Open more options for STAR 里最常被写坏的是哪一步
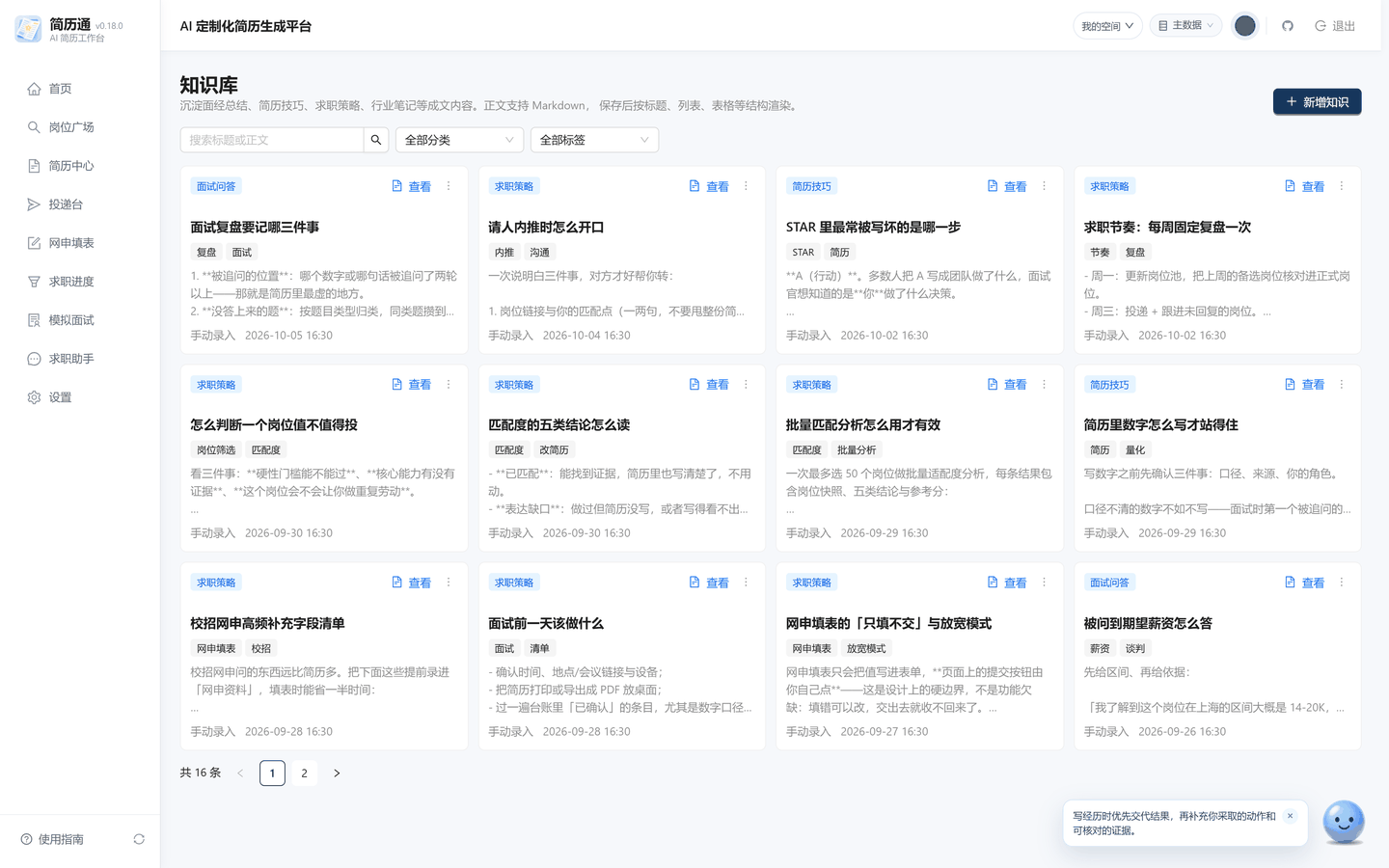Viewport: 1389px width, 868px height. (x=1044, y=186)
